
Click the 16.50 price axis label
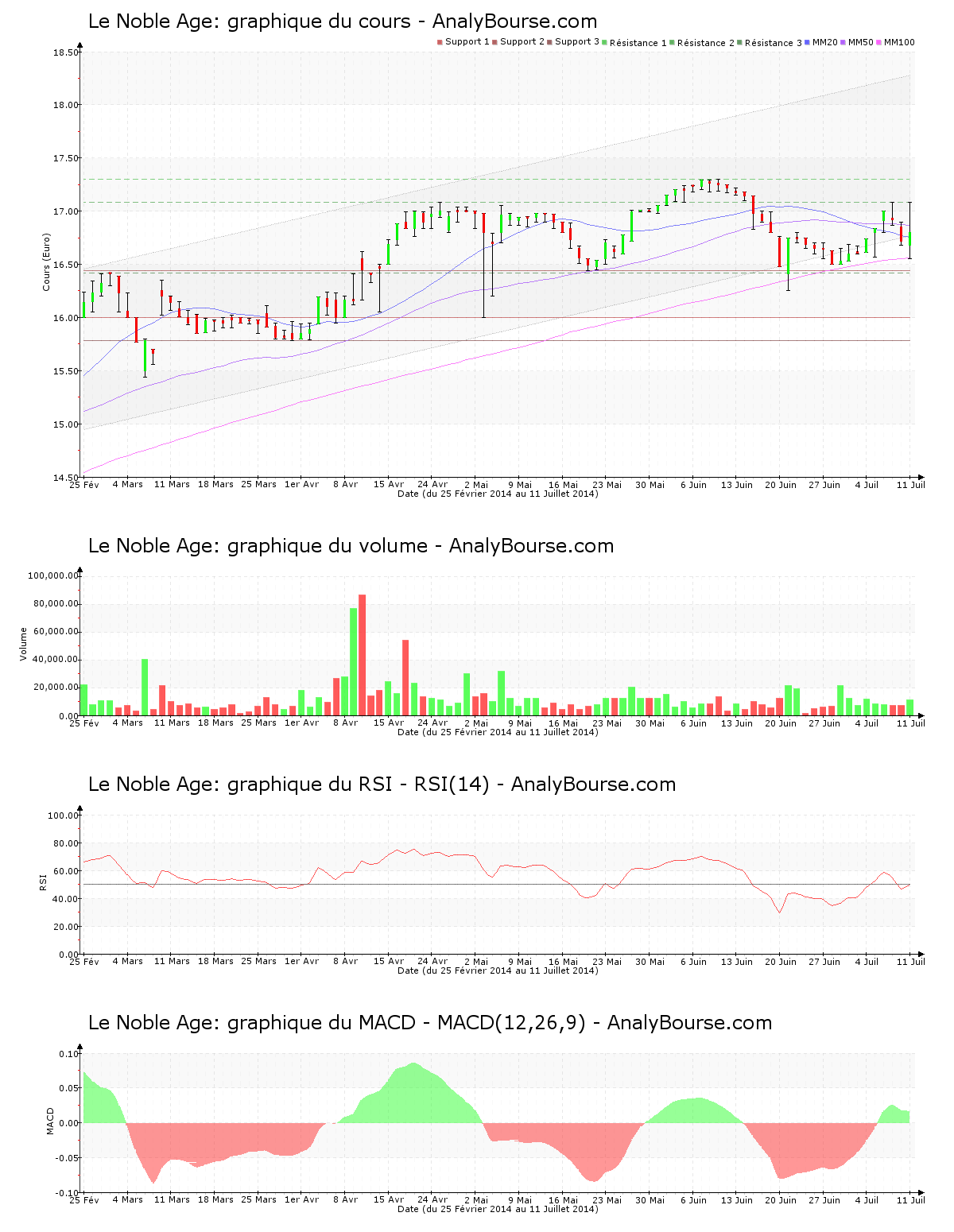[67, 265]
